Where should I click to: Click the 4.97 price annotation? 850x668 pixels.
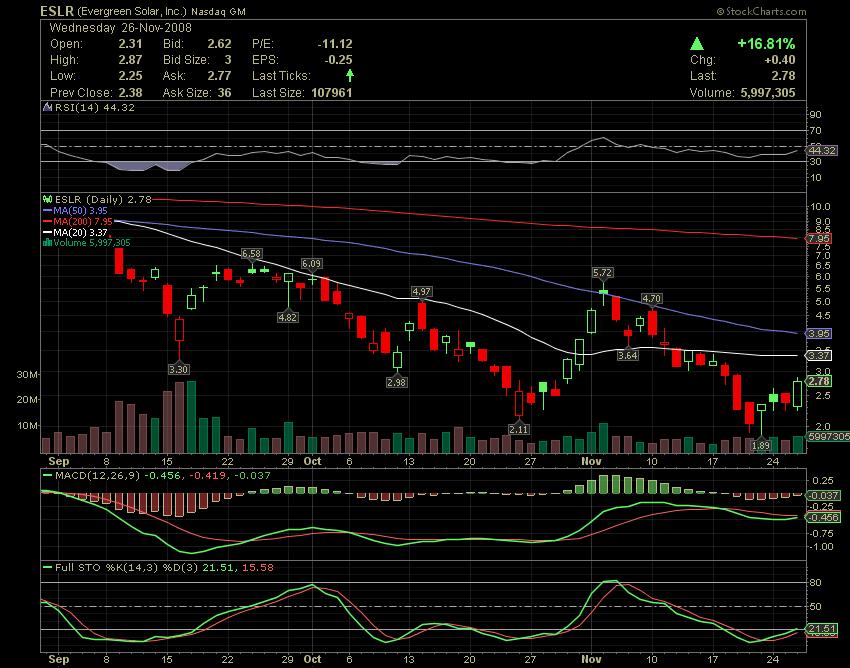[422, 291]
